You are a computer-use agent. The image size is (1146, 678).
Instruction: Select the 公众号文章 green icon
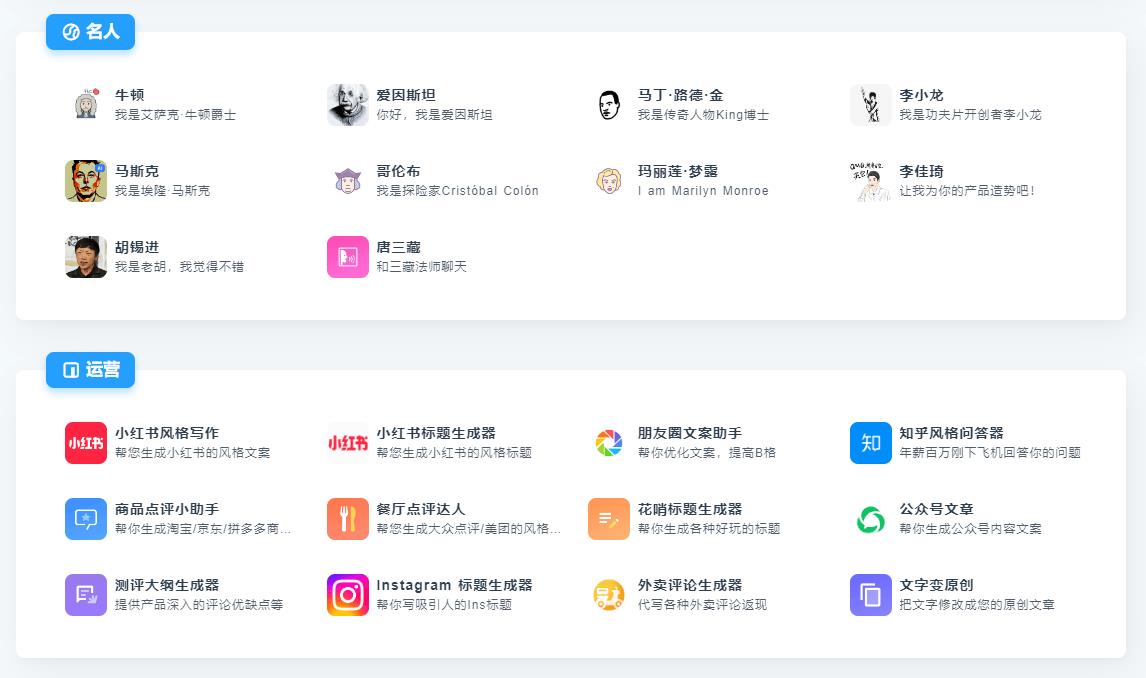coord(871,518)
